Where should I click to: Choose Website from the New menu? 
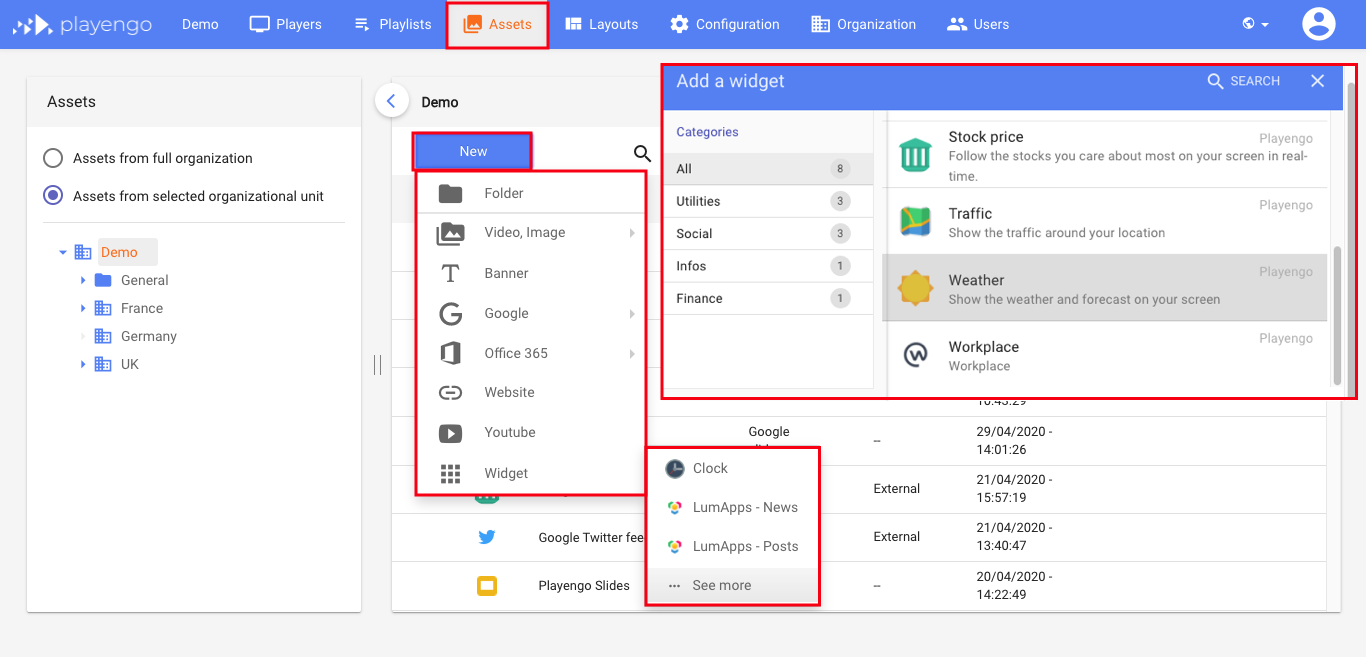point(531,392)
